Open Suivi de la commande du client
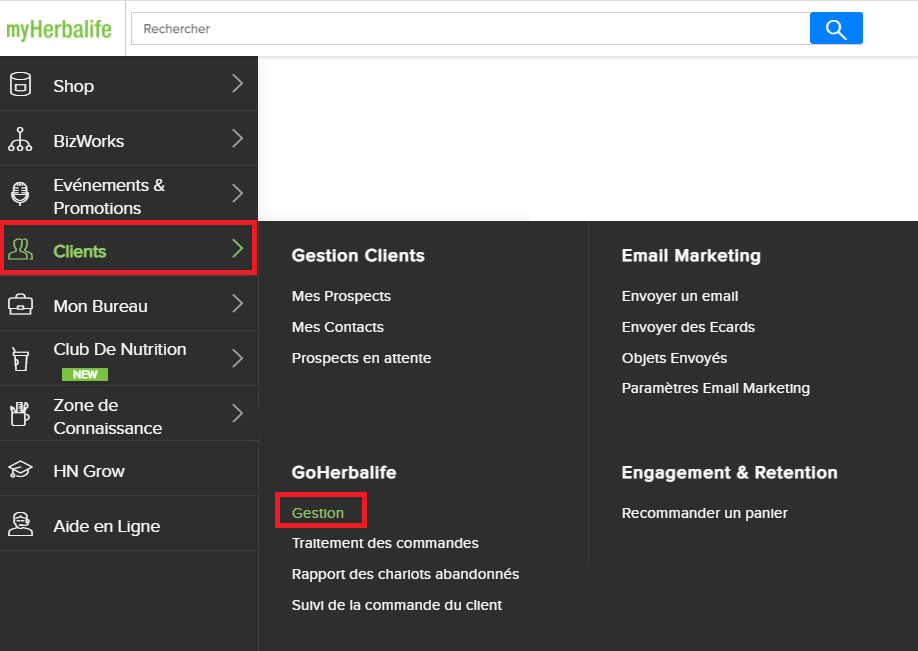918x651 pixels. (397, 605)
